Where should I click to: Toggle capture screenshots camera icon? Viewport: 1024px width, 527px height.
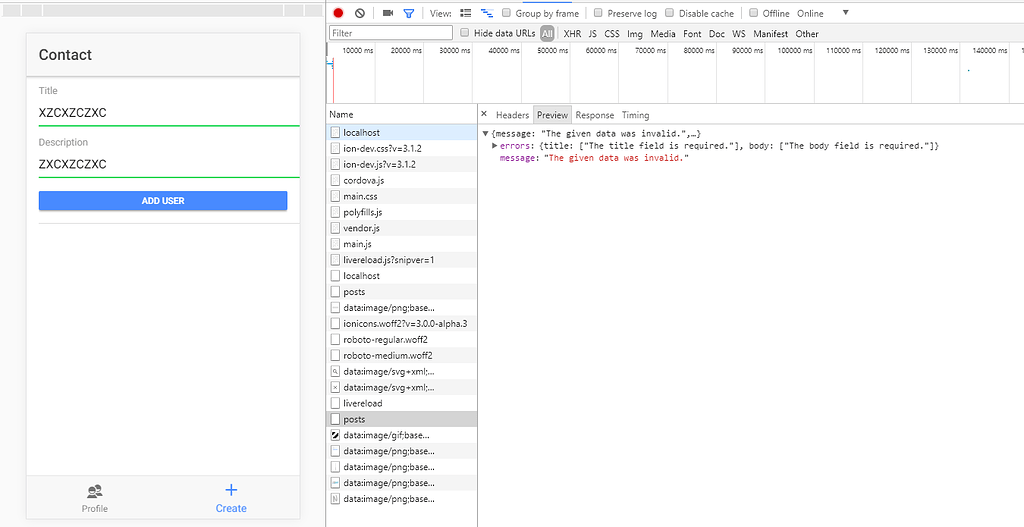pyautogui.click(x=388, y=13)
